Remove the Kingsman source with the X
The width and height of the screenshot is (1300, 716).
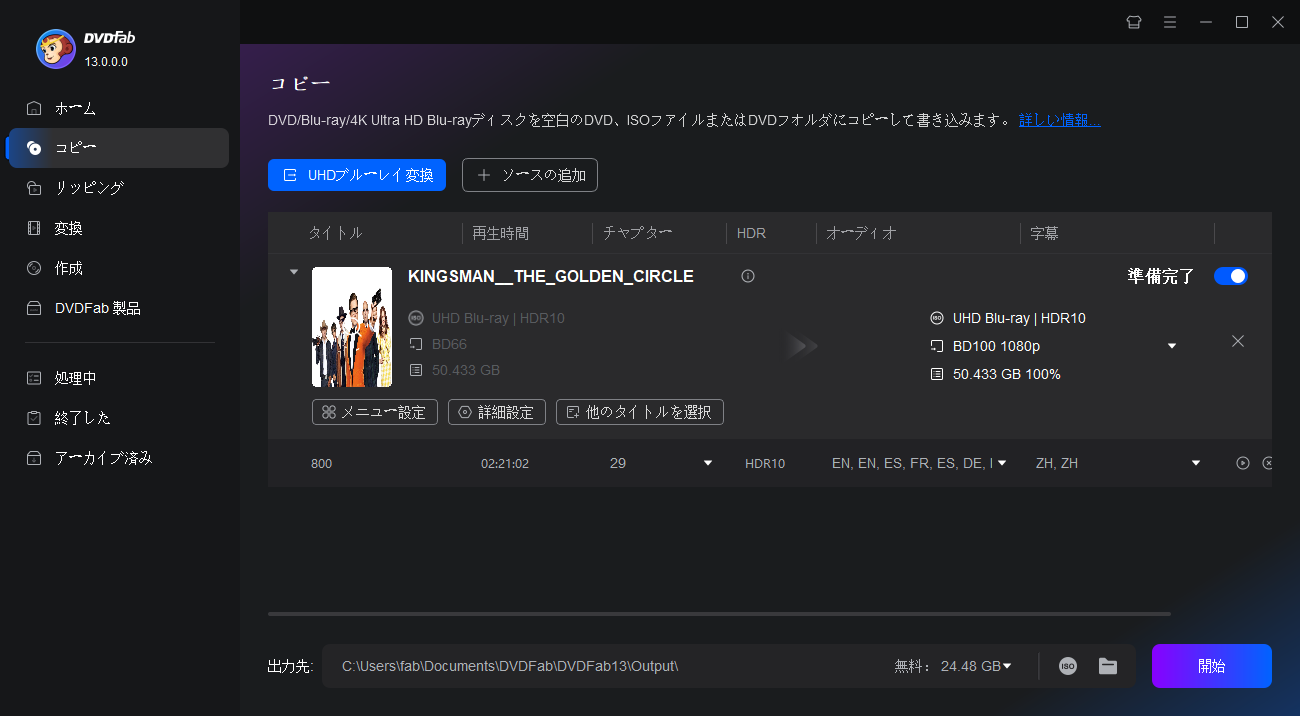[1238, 341]
